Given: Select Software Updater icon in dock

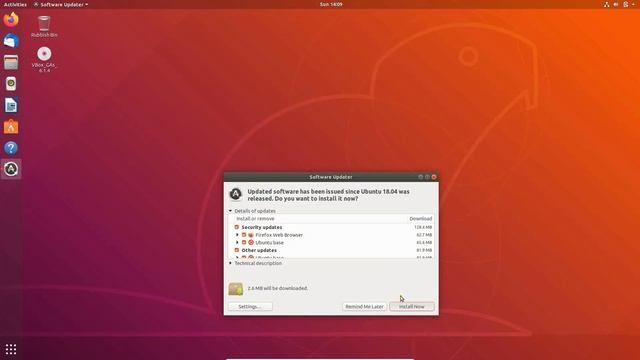Looking at the screenshot, I should tap(11, 169).
